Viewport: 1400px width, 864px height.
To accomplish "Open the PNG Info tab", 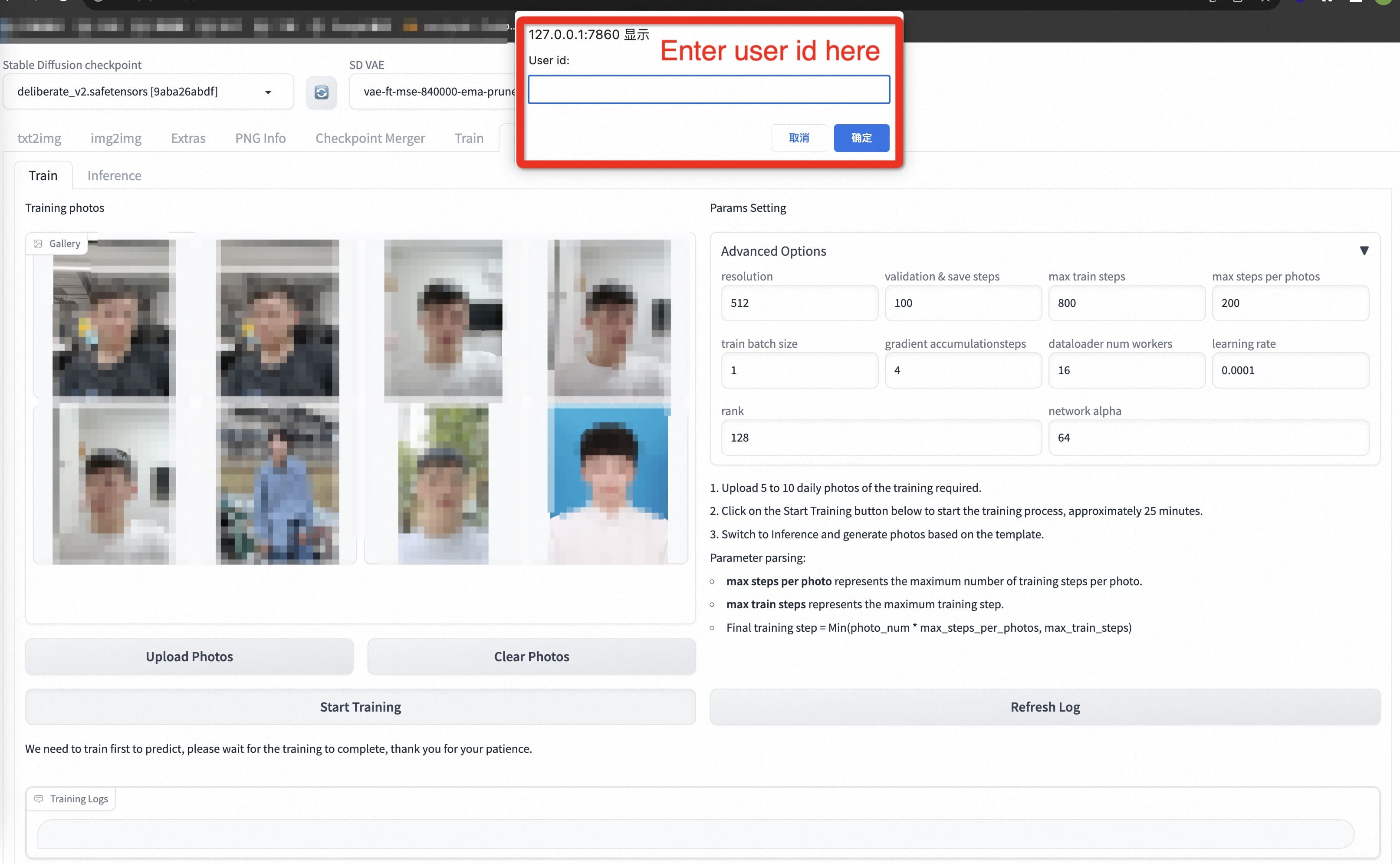I will [x=260, y=139].
